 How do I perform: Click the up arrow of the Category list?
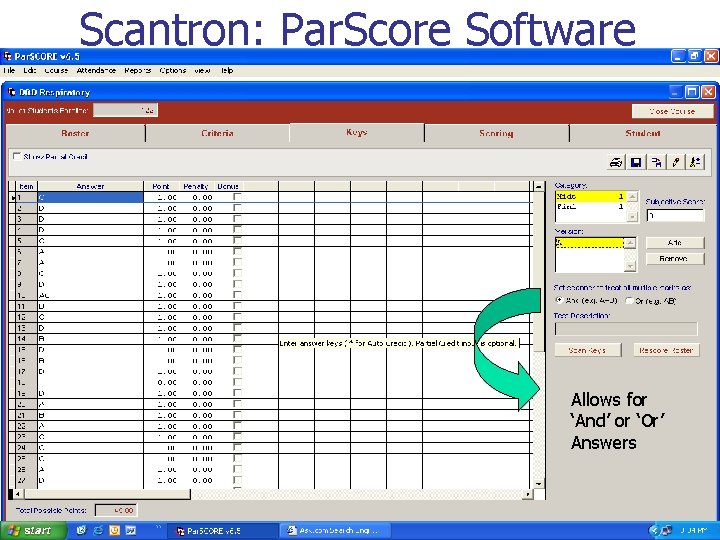coord(632,196)
